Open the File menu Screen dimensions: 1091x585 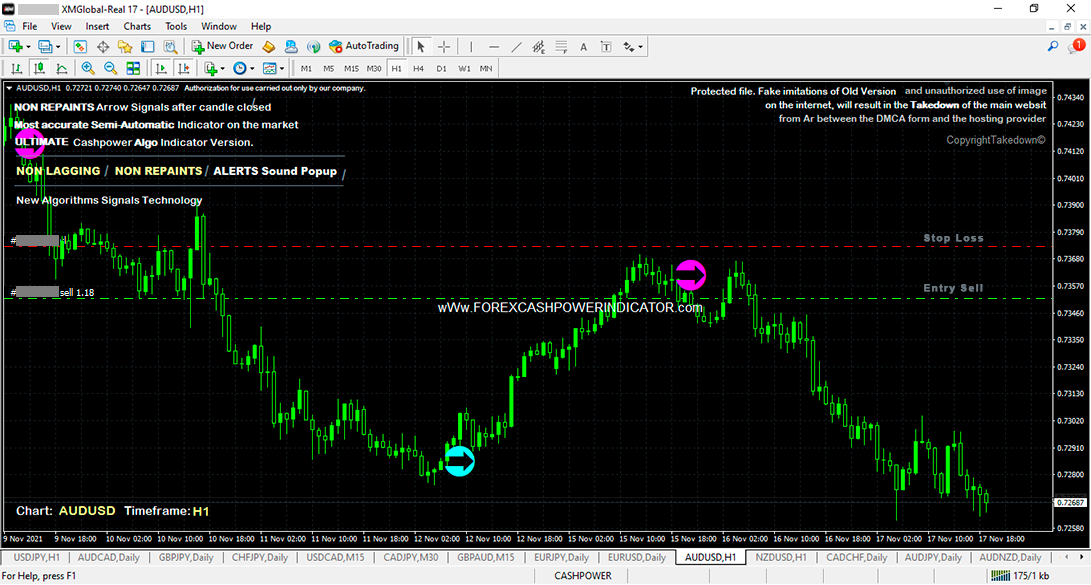[30, 26]
